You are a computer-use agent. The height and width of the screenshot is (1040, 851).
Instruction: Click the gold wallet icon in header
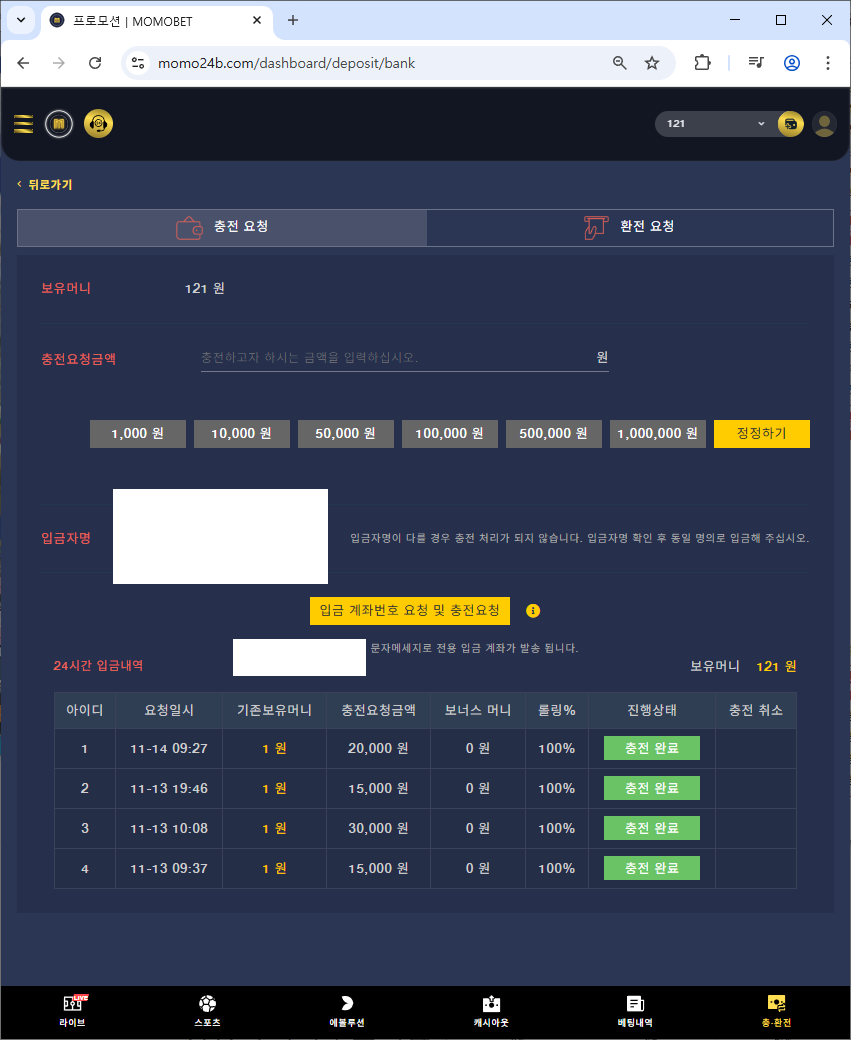click(790, 124)
